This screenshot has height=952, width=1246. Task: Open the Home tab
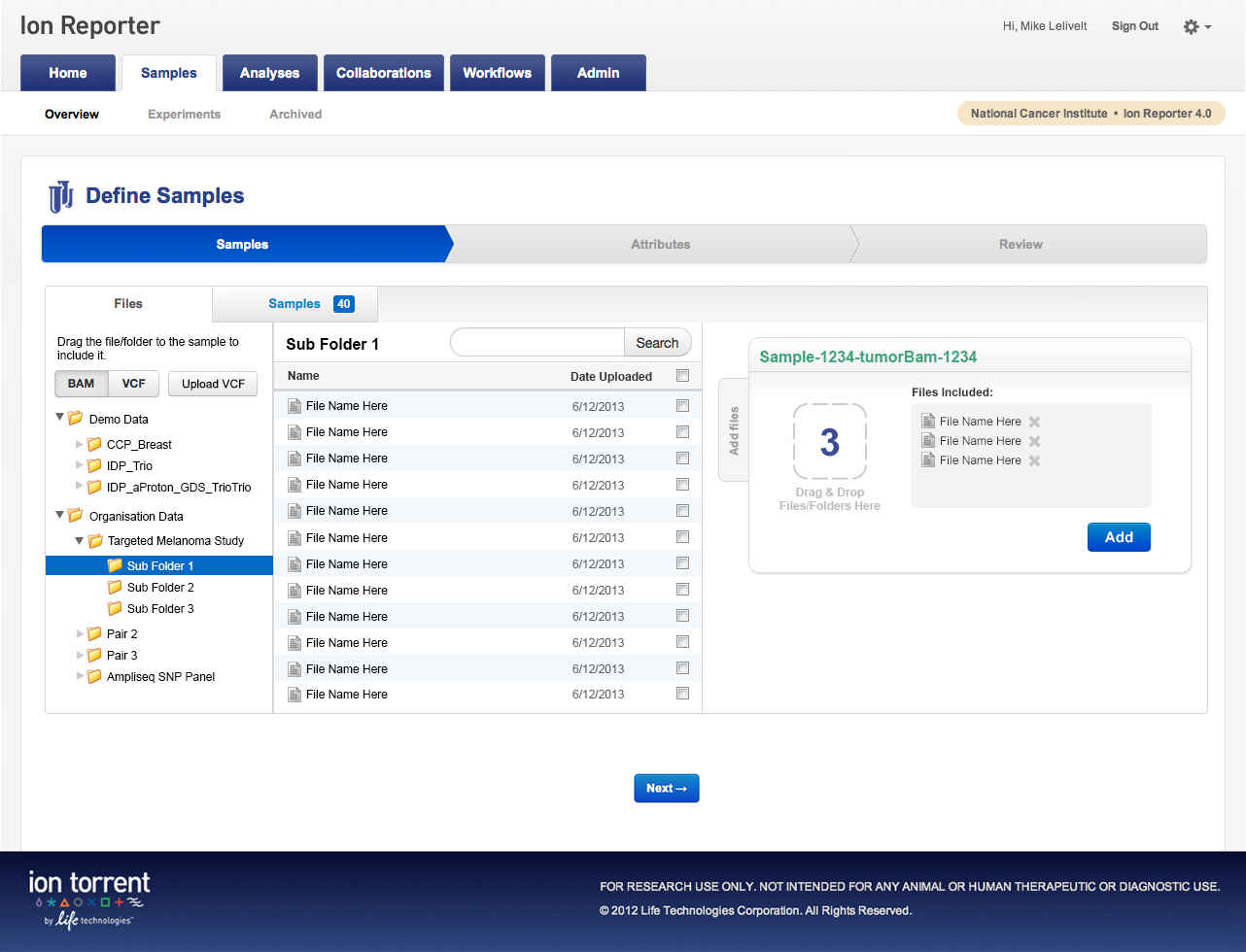click(x=68, y=73)
